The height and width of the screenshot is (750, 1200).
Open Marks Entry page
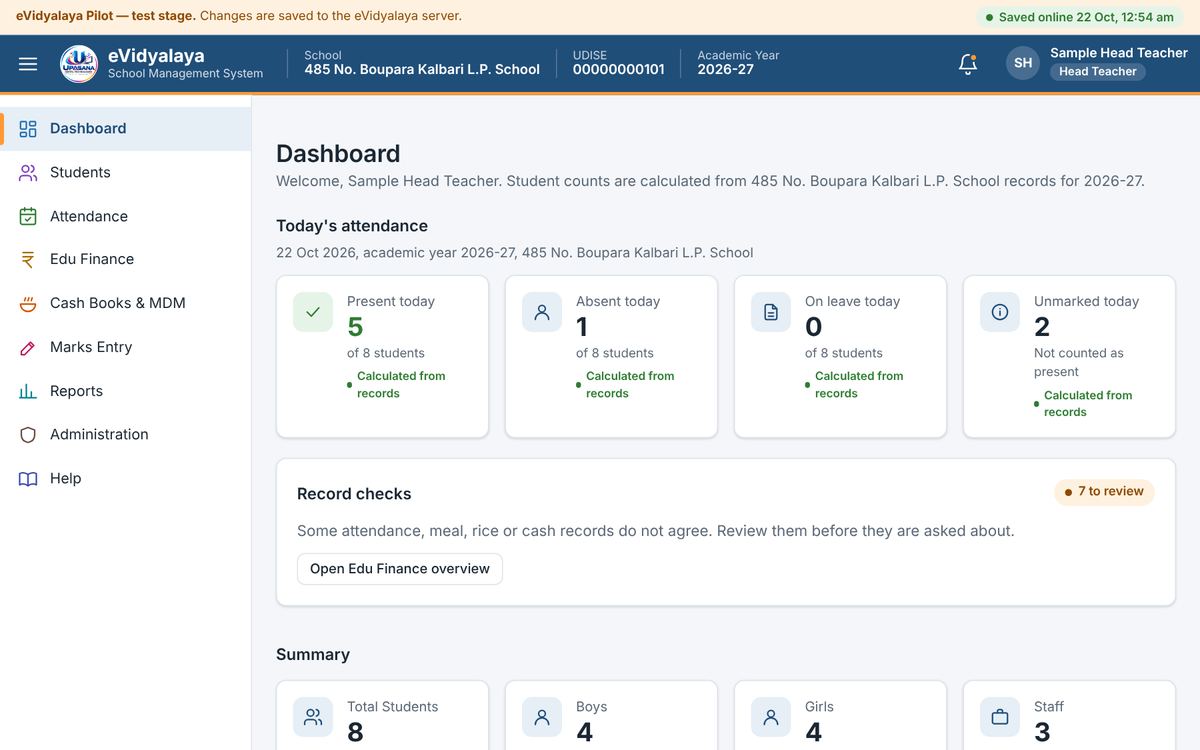click(126, 347)
